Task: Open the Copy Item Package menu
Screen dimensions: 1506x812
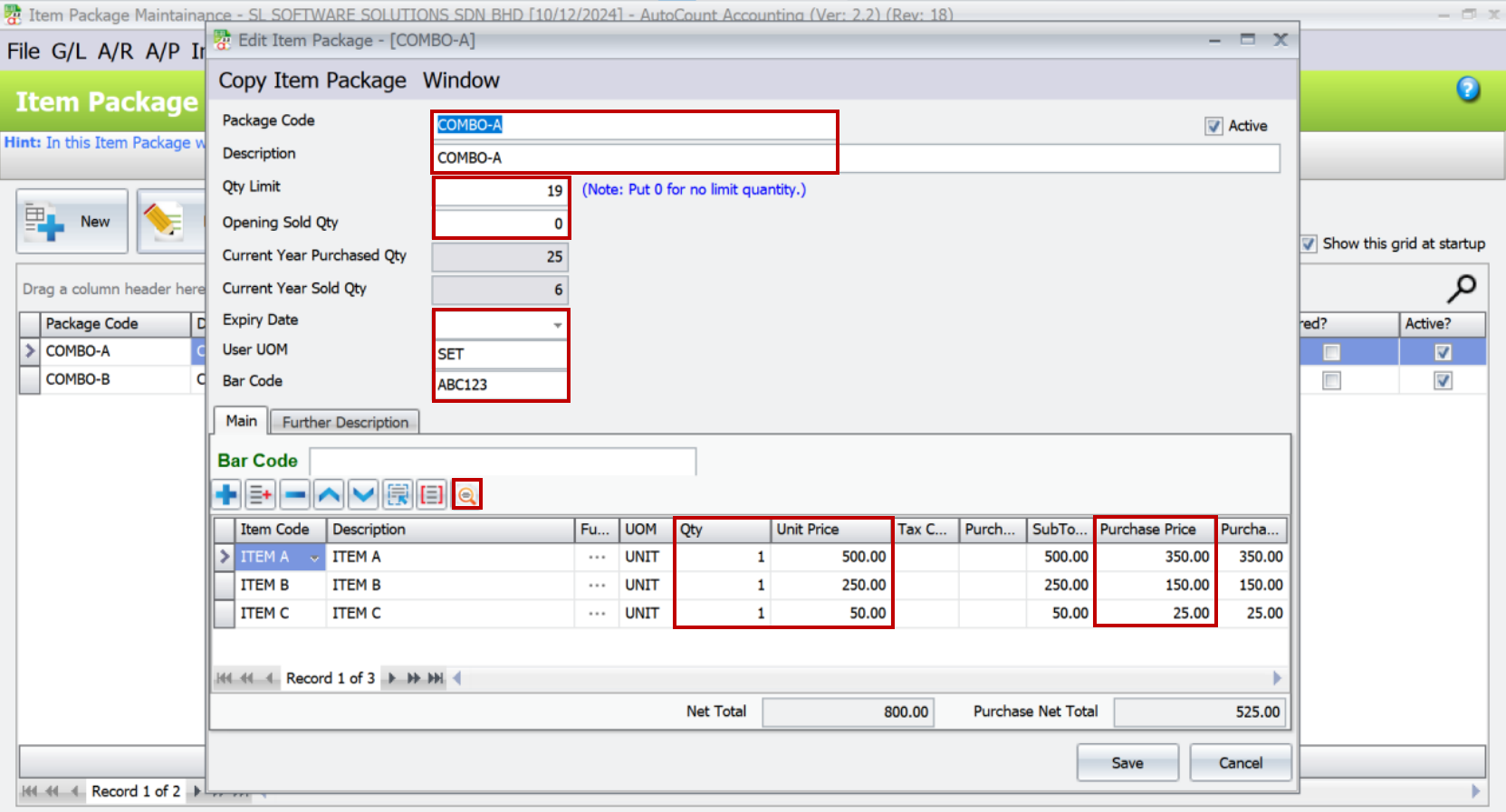Action: [x=312, y=81]
